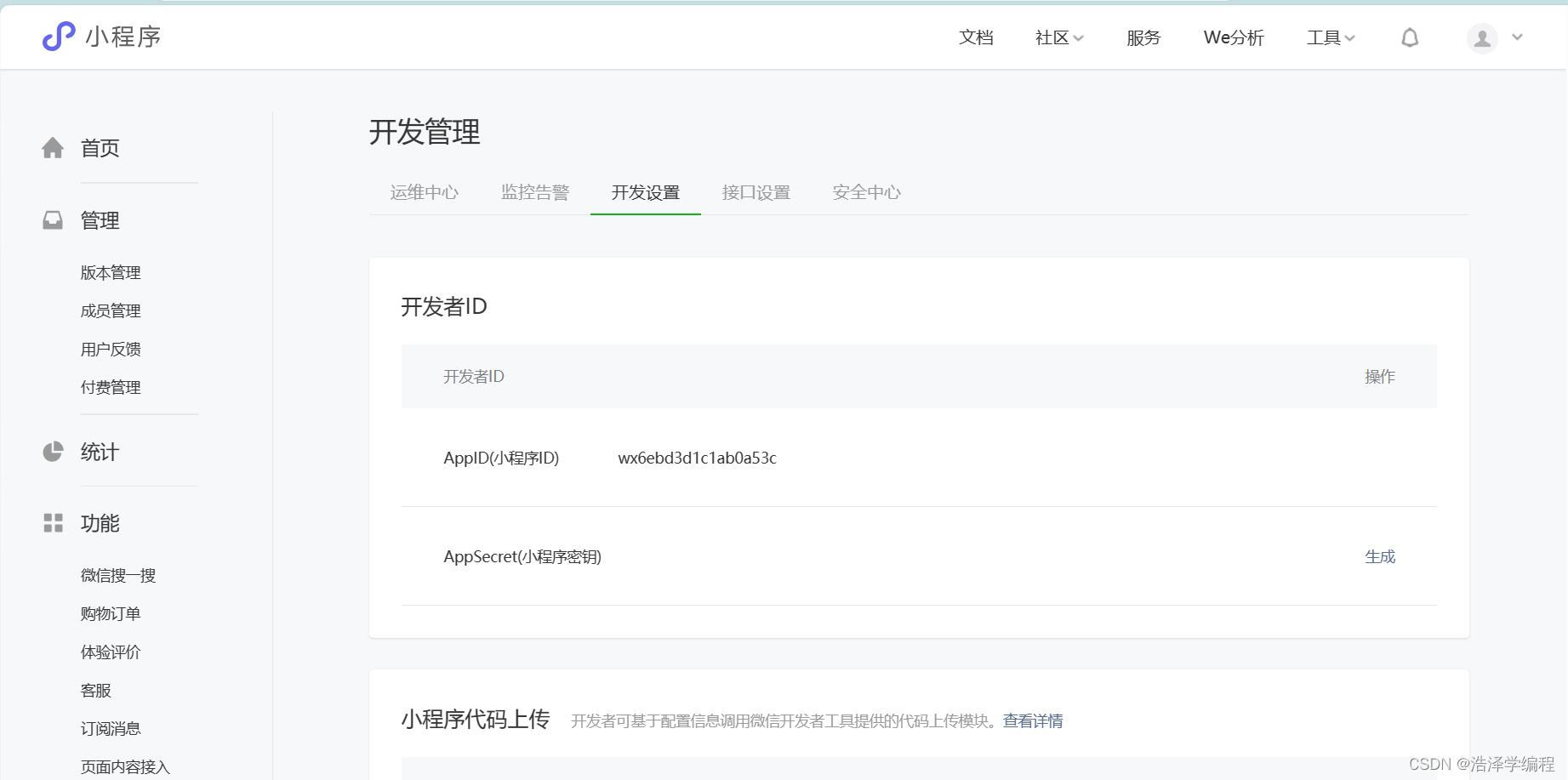Switch to the 运维中心 tab
The width and height of the screenshot is (1568, 780).
[425, 192]
